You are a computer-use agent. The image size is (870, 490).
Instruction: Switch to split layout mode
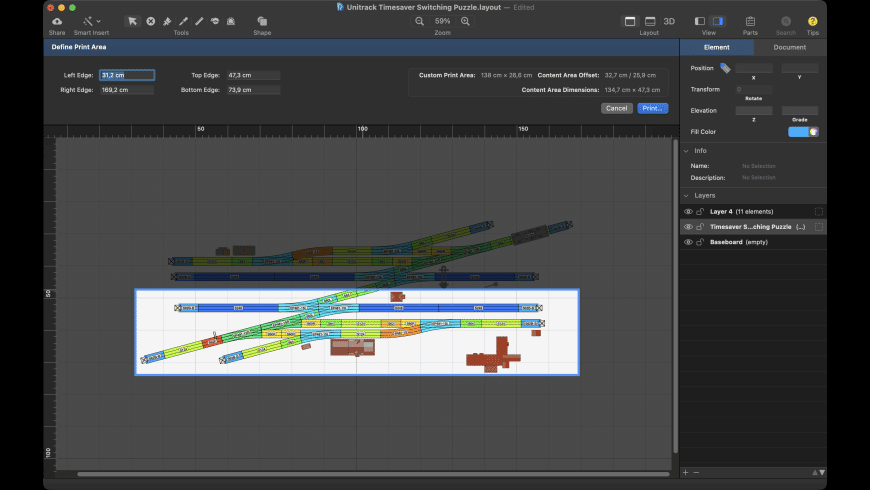click(x=650, y=21)
